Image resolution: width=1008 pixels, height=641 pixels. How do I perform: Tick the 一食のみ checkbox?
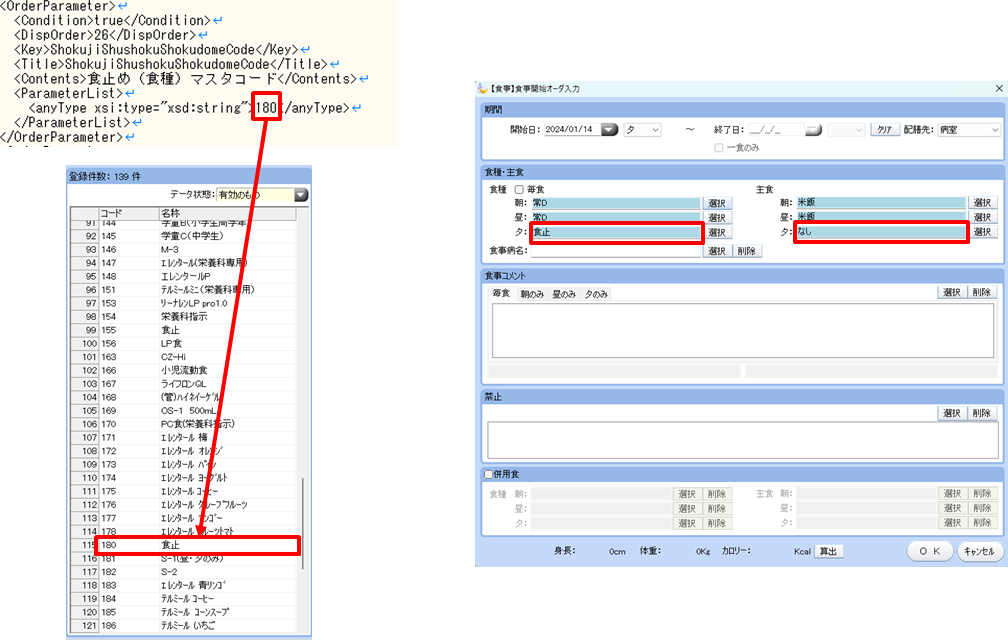pos(719,148)
